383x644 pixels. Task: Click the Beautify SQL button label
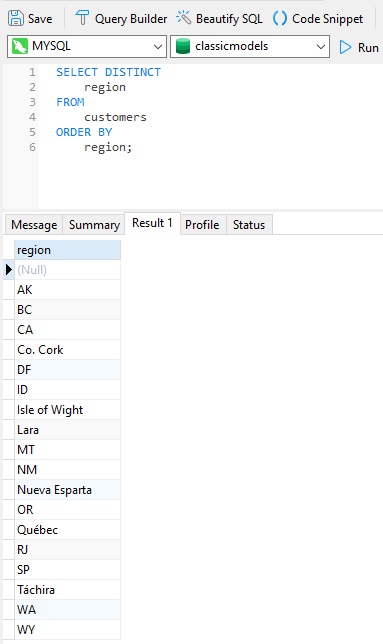point(229,19)
